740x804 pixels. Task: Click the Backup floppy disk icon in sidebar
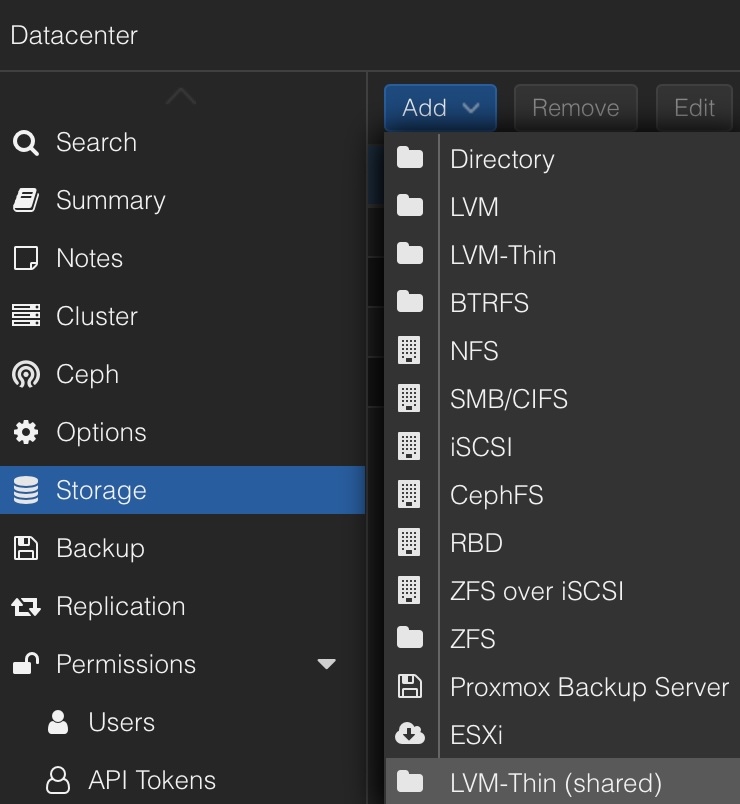coord(26,548)
